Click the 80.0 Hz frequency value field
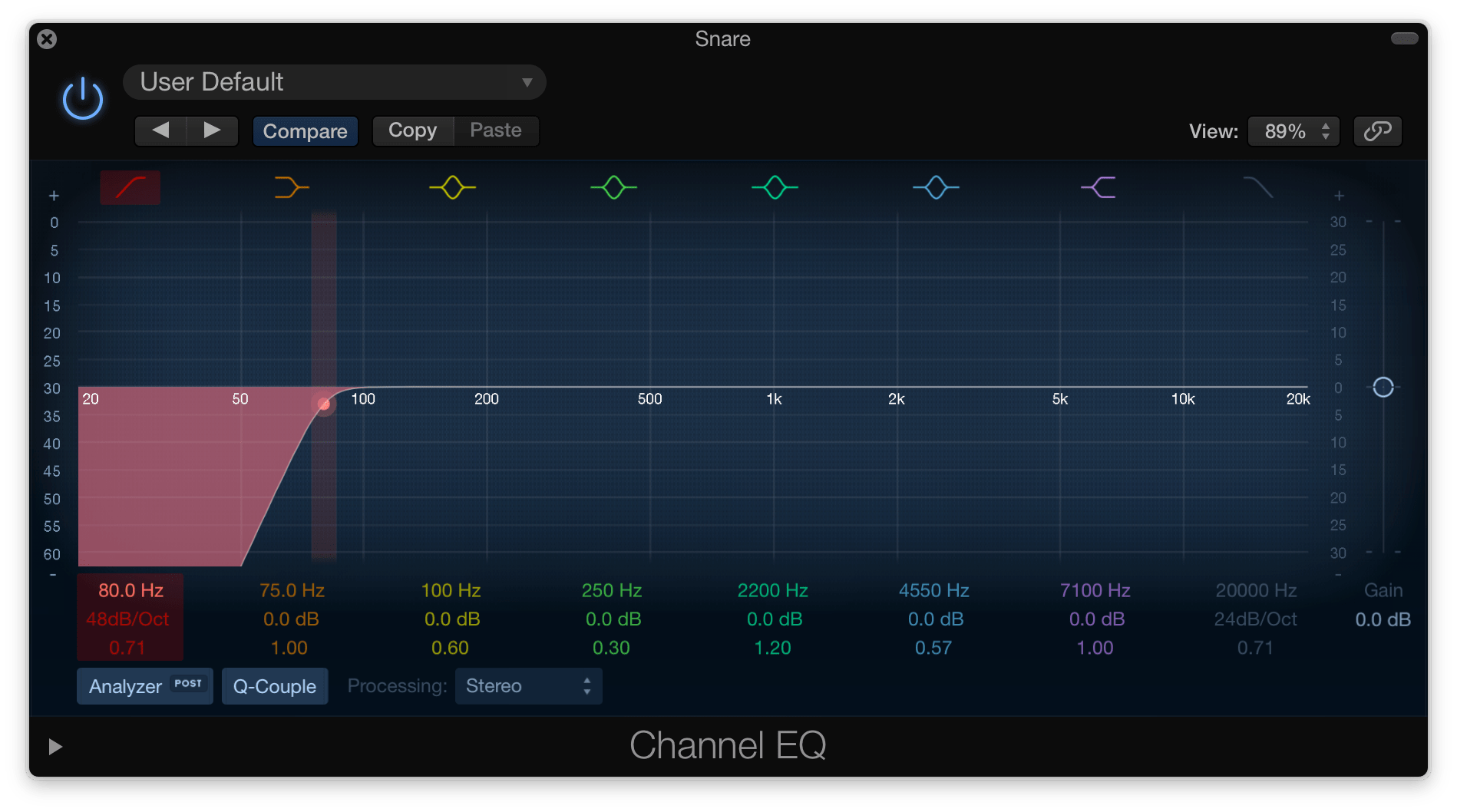This screenshot has height=812, width=1457. tap(131, 590)
